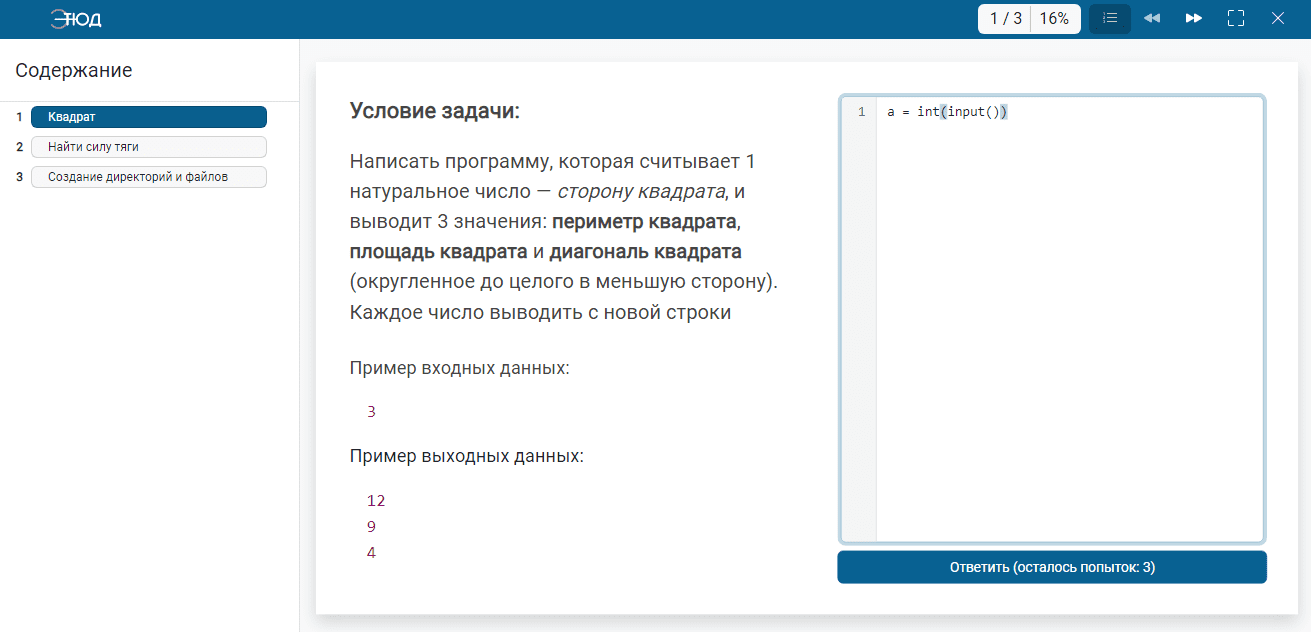
Task: Go to previous task with rewind icon
Action: pos(1152,18)
